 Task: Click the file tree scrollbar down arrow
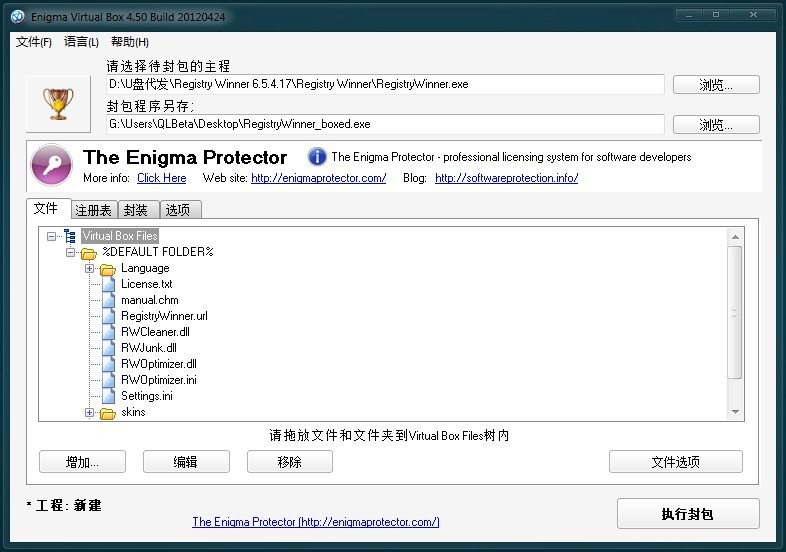(x=735, y=412)
